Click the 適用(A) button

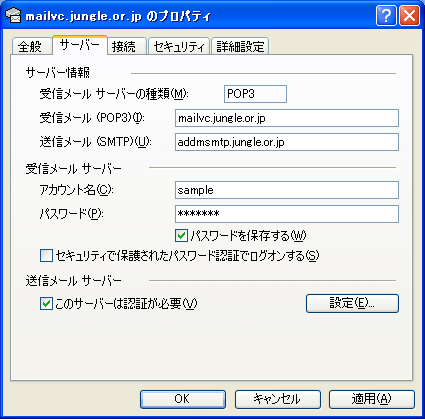372,399
